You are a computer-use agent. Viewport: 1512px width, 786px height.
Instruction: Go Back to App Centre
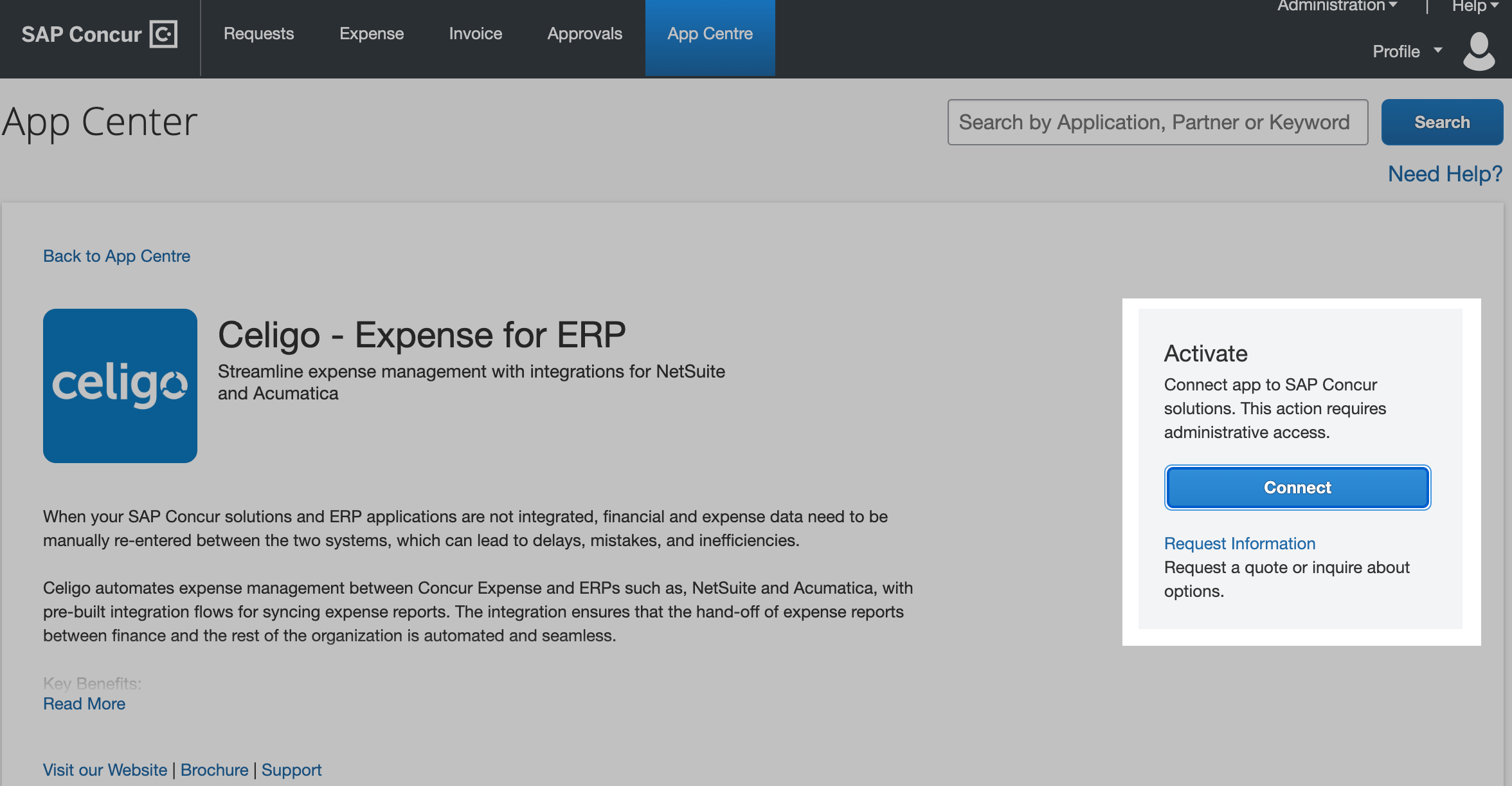tap(116, 256)
